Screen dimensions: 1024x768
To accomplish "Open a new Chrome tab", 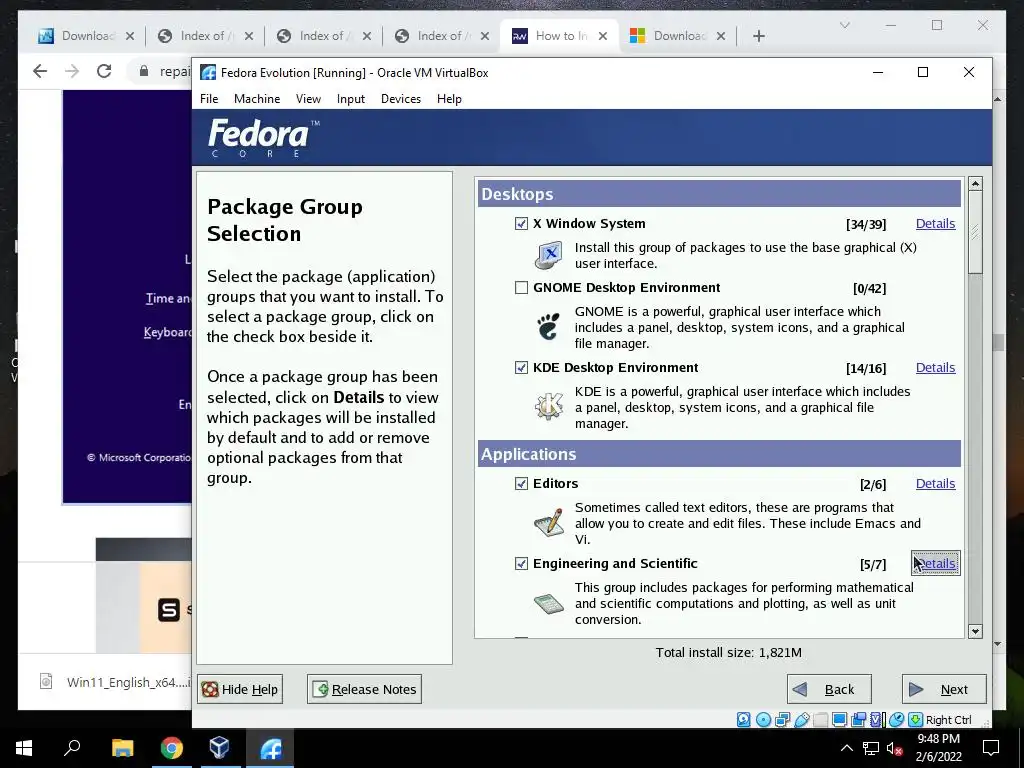I will tap(758, 36).
